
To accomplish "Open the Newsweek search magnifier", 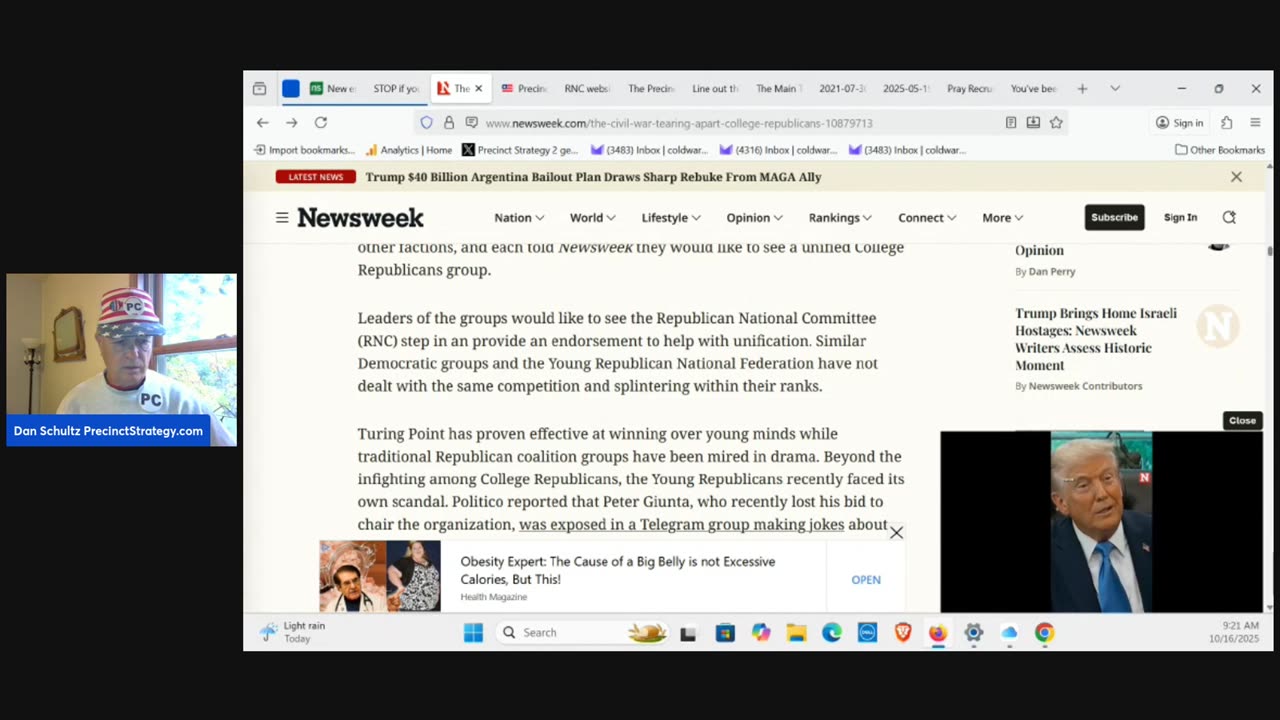I will pyautogui.click(x=1229, y=217).
